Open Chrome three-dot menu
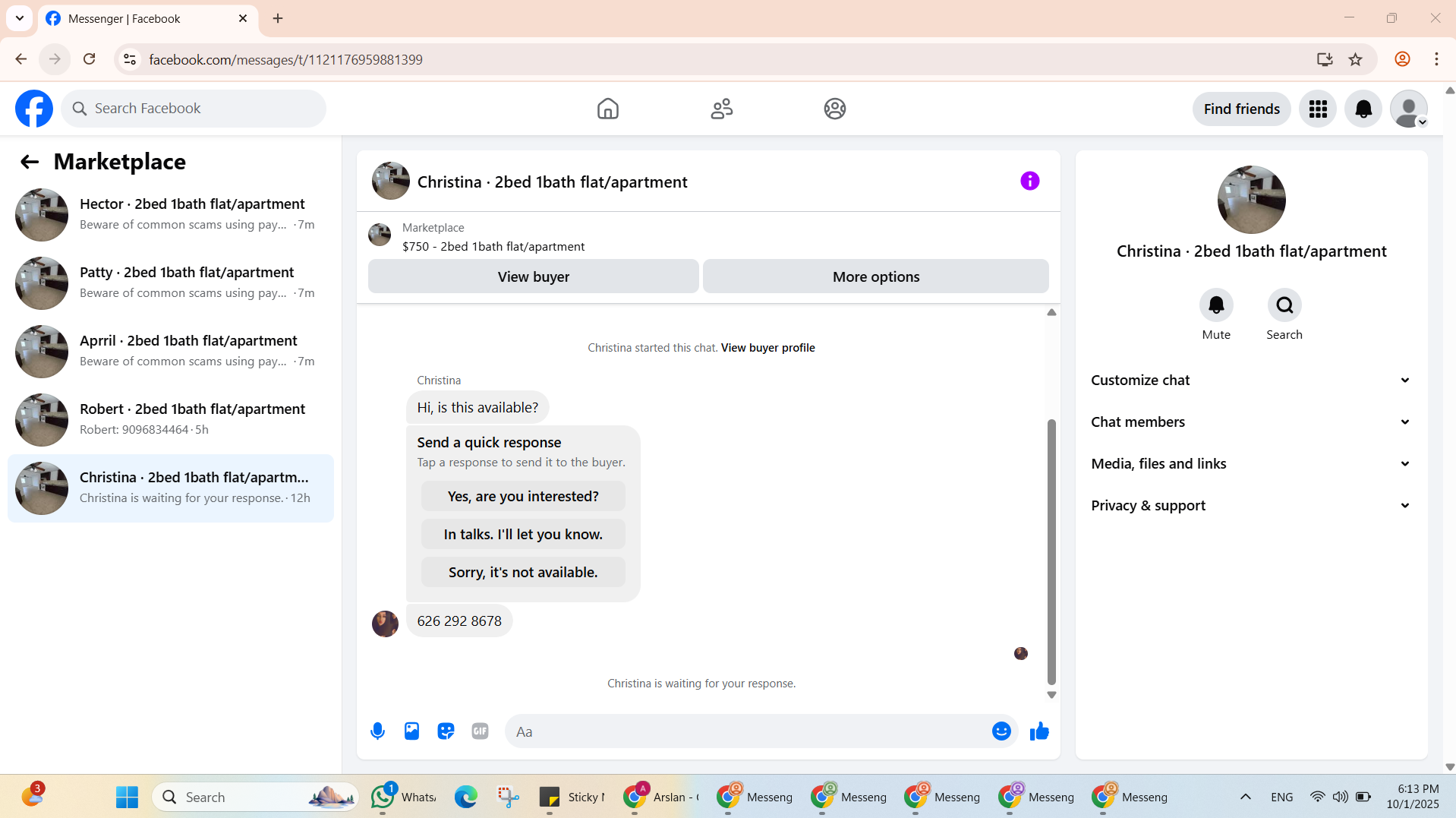The width and height of the screenshot is (1456, 818). click(x=1436, y=59)
